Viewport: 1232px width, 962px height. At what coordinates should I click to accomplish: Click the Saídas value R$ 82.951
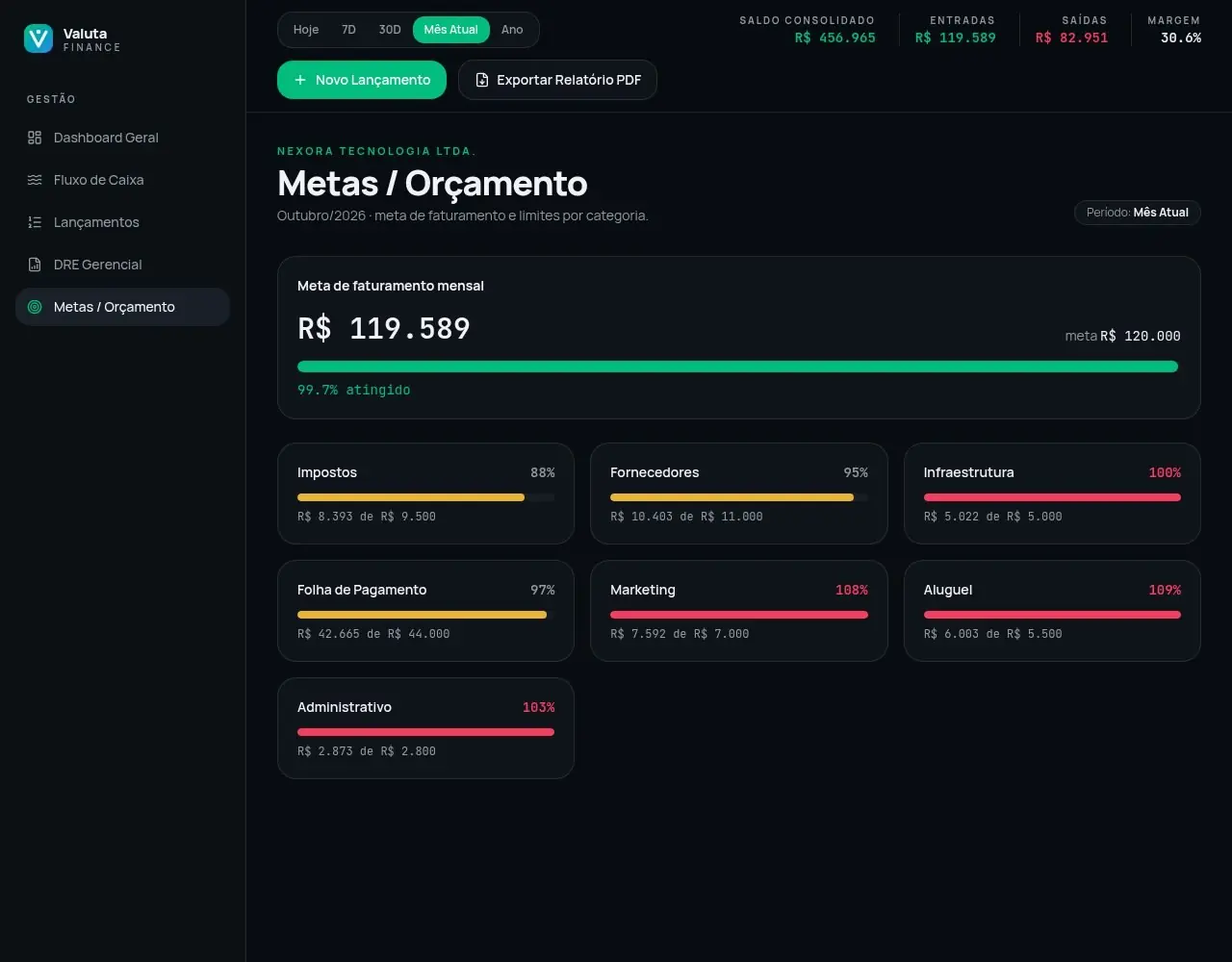point(1072,38)
